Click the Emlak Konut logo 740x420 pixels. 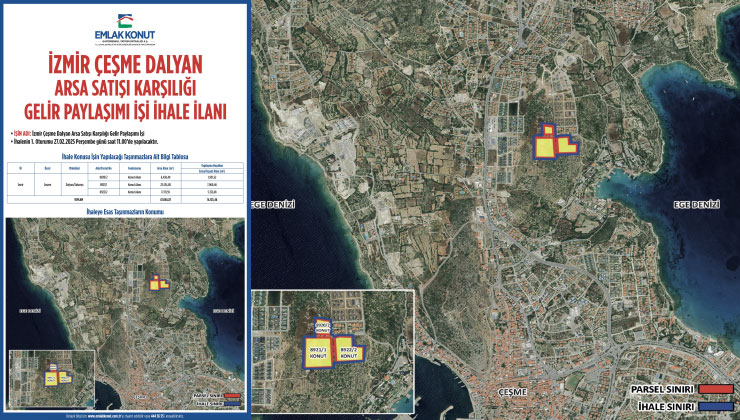click(x=124, y=31)
